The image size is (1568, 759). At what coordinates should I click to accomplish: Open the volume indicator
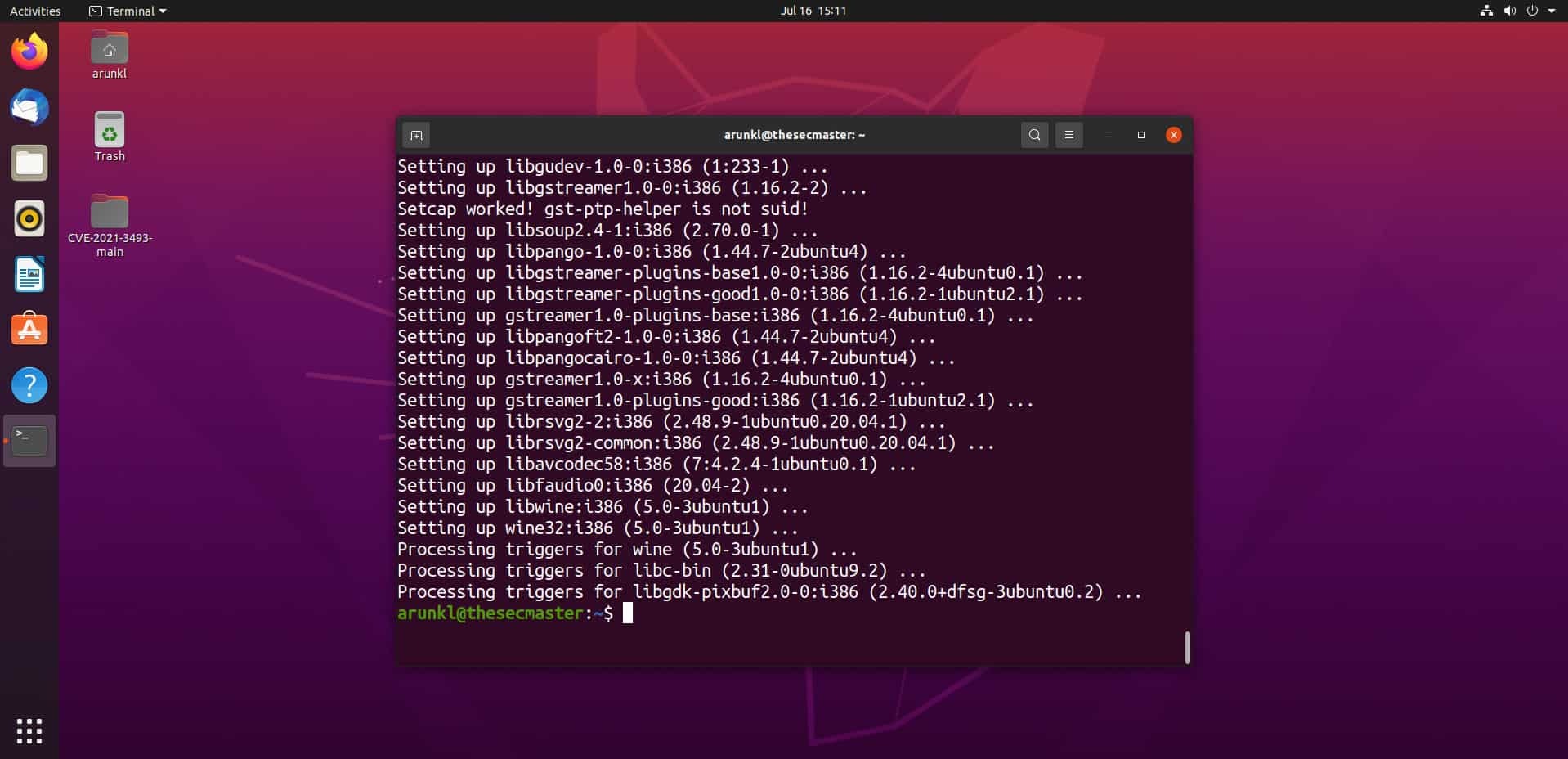[x=1509, y=11]
